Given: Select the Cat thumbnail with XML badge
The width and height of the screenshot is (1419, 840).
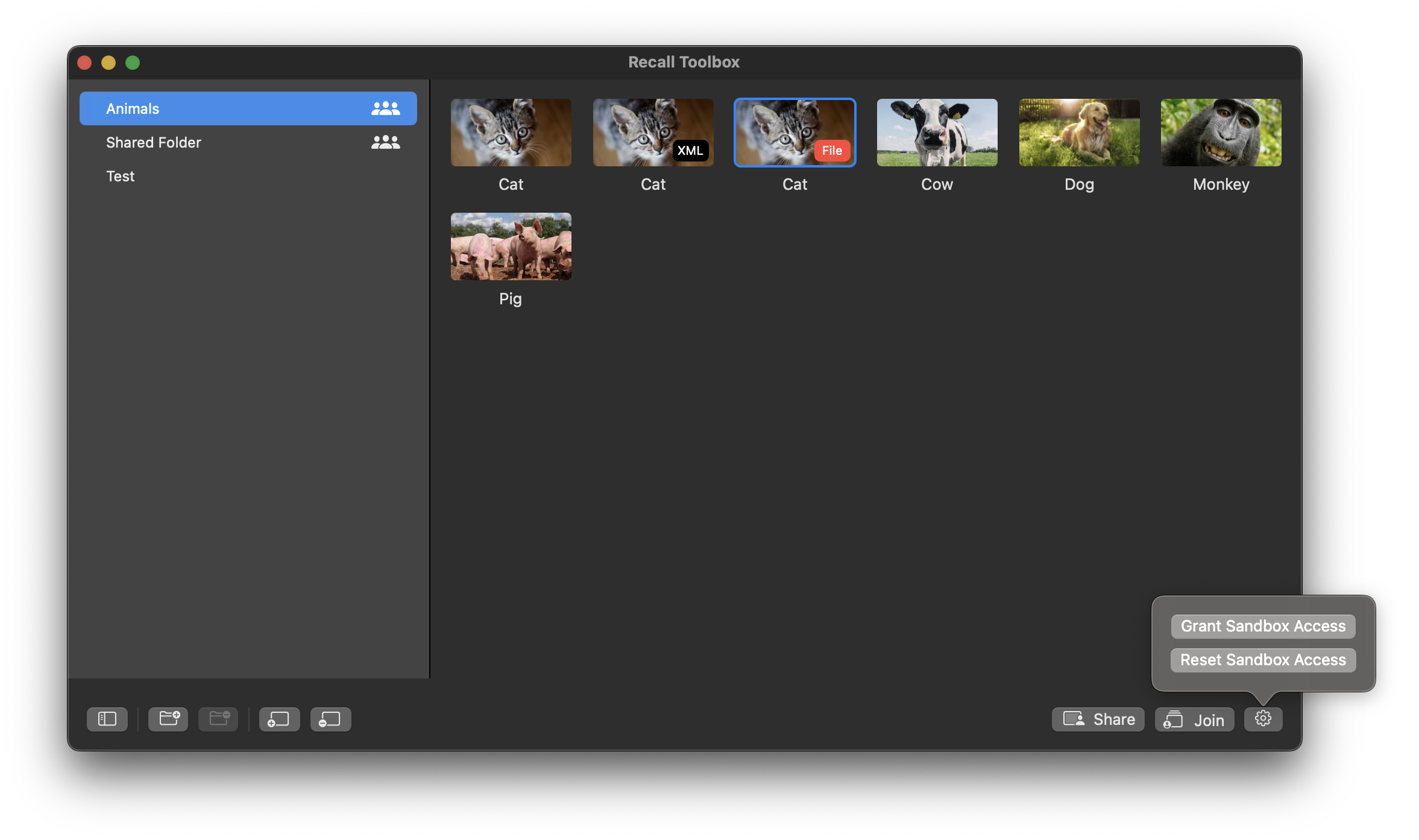Looking at the screenshot, I should click(x=653, y=133).
